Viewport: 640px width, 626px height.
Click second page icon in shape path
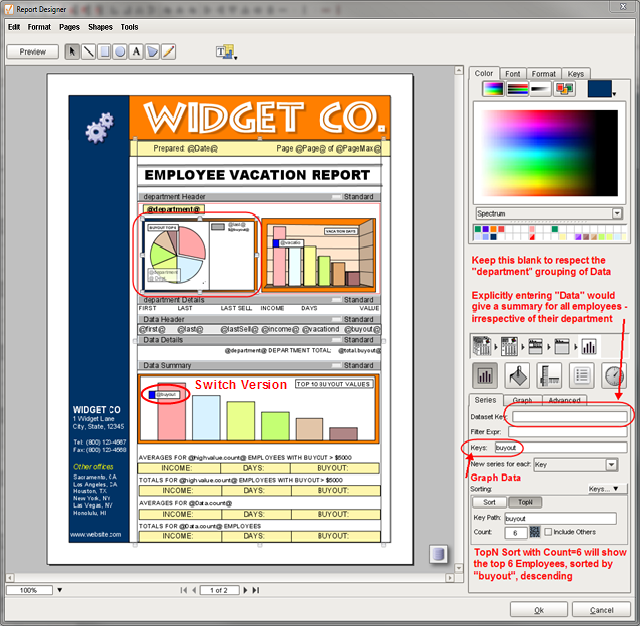509,346
